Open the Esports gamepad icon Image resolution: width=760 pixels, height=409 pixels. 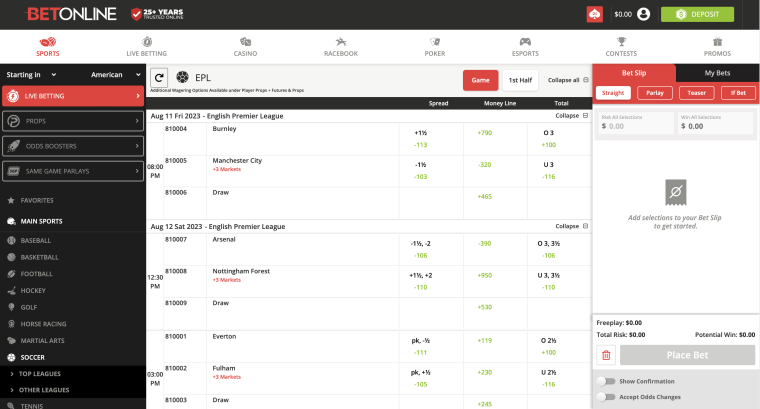click(525, 42)
